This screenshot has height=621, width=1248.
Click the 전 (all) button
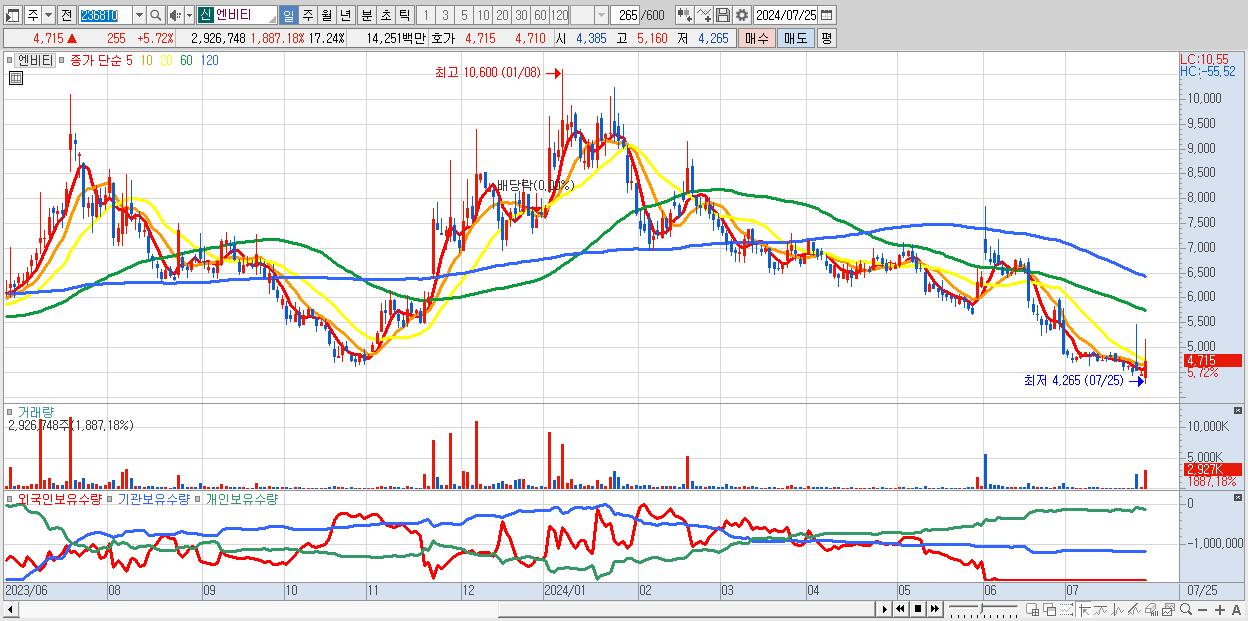click(x=66, y=15)
